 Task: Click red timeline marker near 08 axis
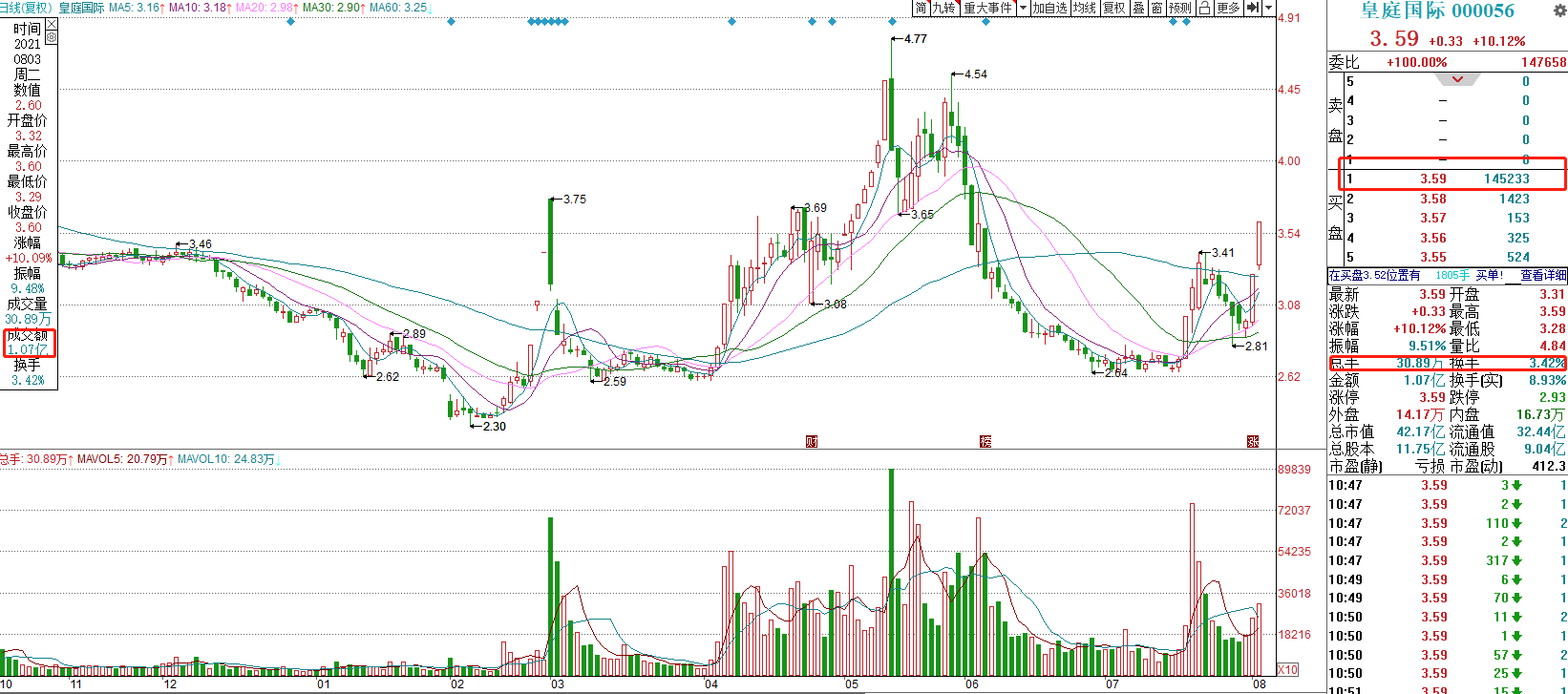[x=1253, y=441]
